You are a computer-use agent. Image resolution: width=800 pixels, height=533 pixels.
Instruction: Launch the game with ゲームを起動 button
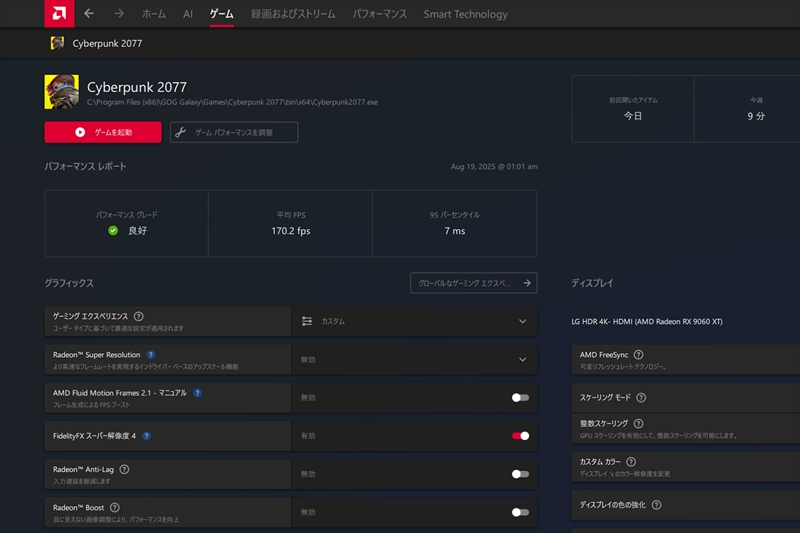pyautogui.click(x=103, y=132)
